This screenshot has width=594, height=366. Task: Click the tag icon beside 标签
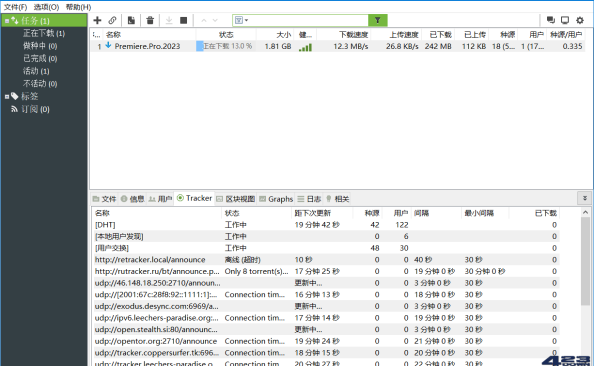(14, 96)
